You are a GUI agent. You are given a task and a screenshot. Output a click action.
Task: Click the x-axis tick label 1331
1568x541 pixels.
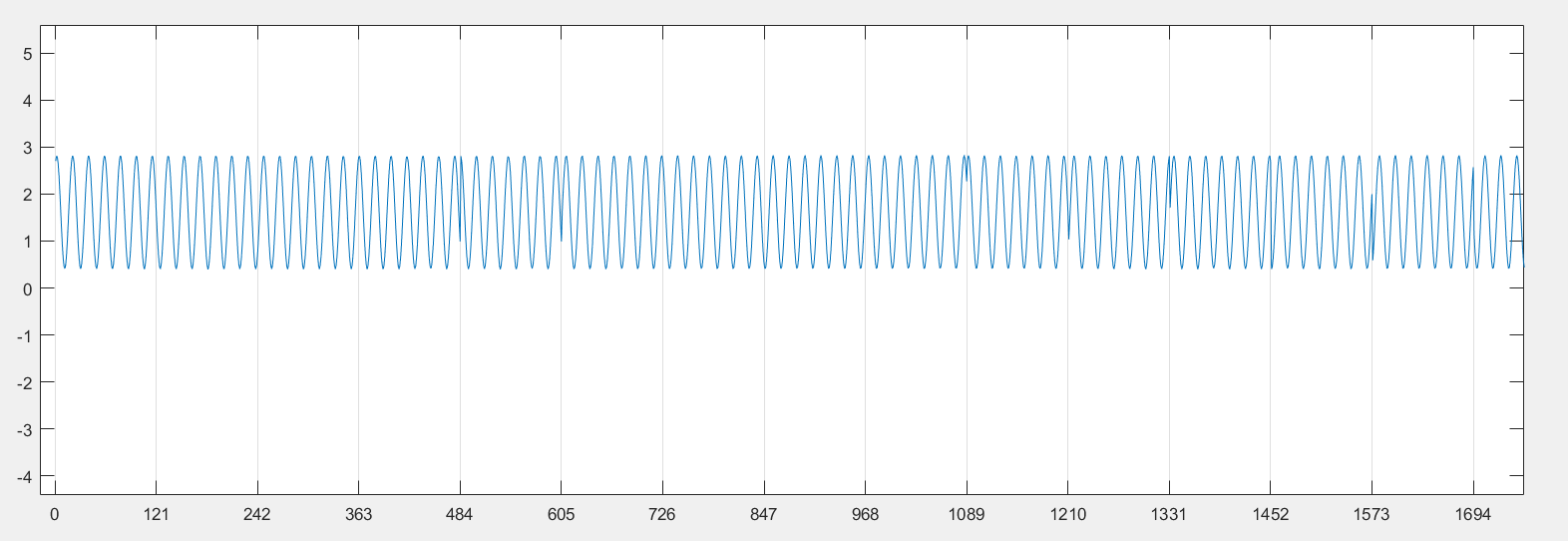click(x=1168, y=515)
